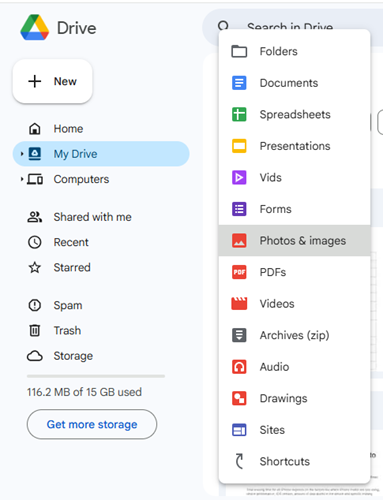
Task: Filter by Folders type
Action: click(x=294, y=51)
